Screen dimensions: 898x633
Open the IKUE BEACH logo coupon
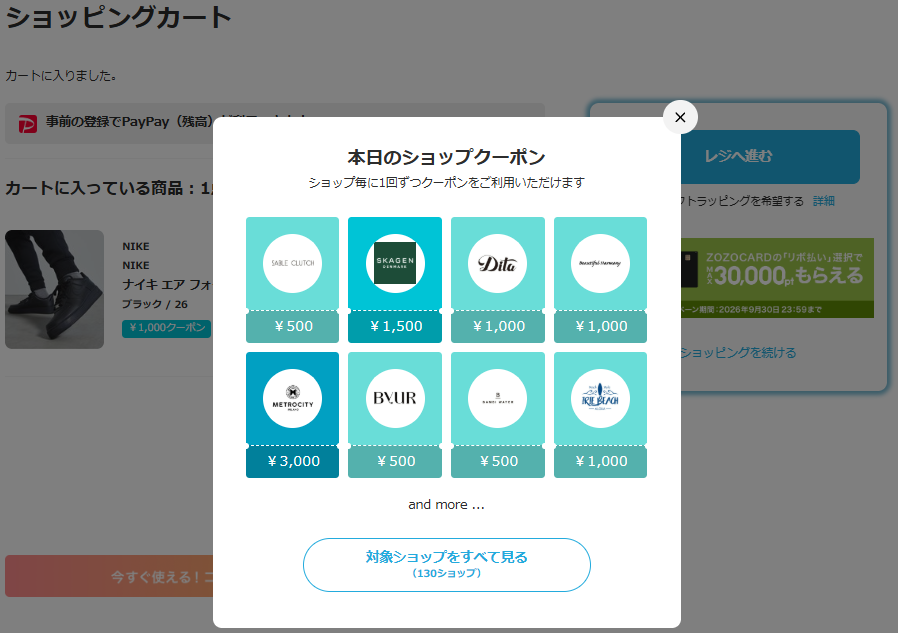click(600, 398)
